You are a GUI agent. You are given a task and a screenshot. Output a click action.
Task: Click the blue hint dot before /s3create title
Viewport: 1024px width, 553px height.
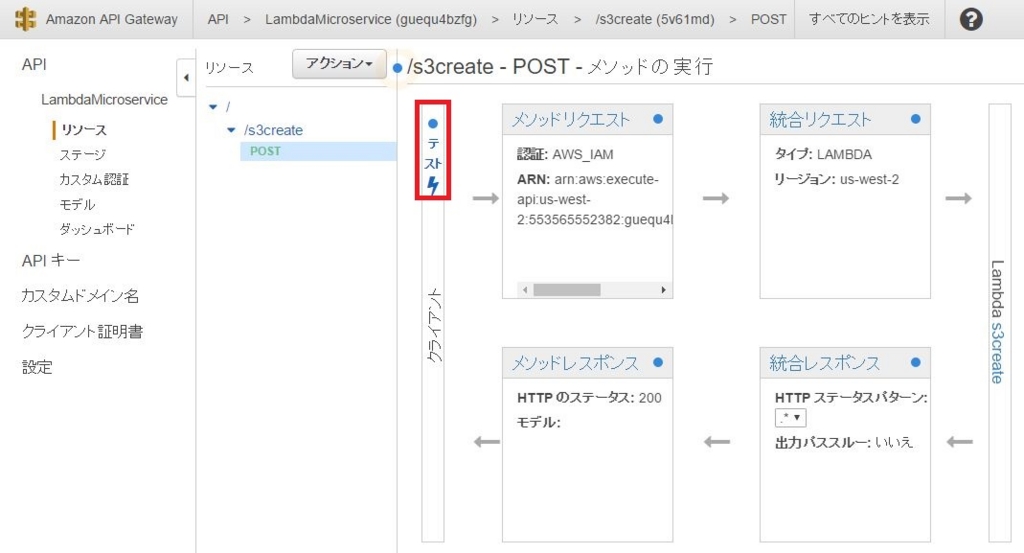pos(397,68)
